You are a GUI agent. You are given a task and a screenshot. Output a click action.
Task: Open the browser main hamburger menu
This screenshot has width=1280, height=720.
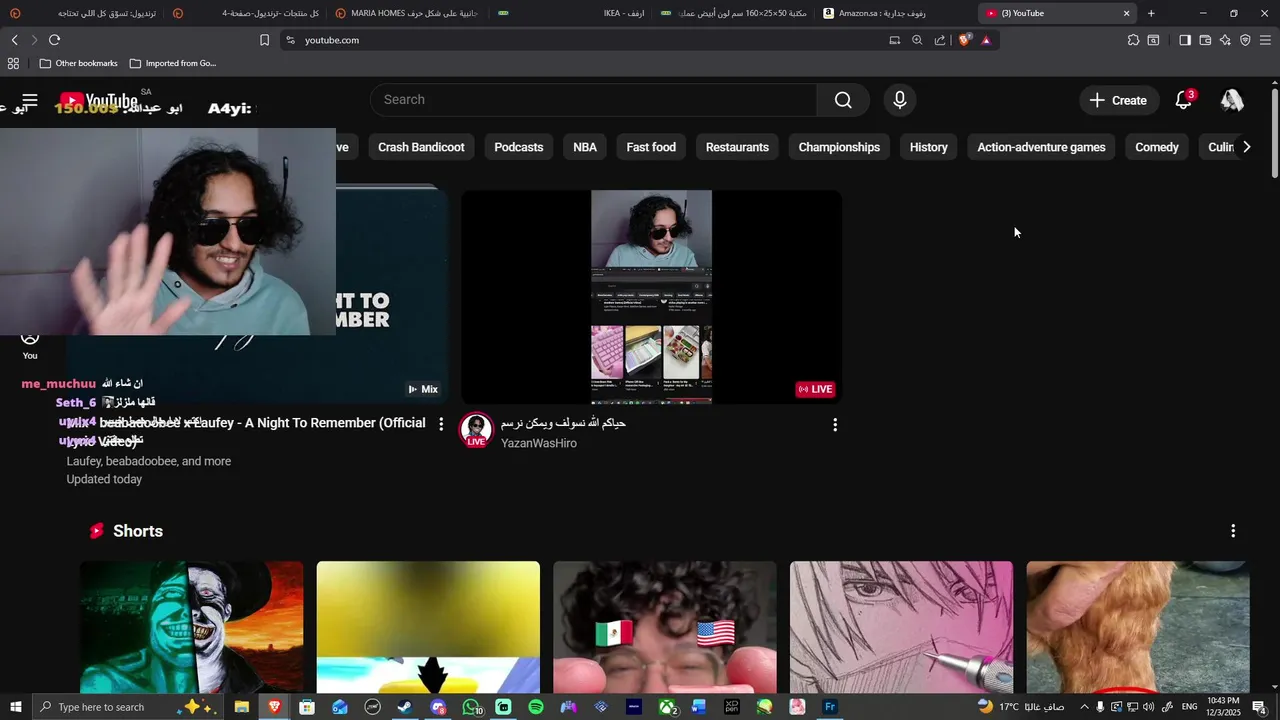(1265, 40)
